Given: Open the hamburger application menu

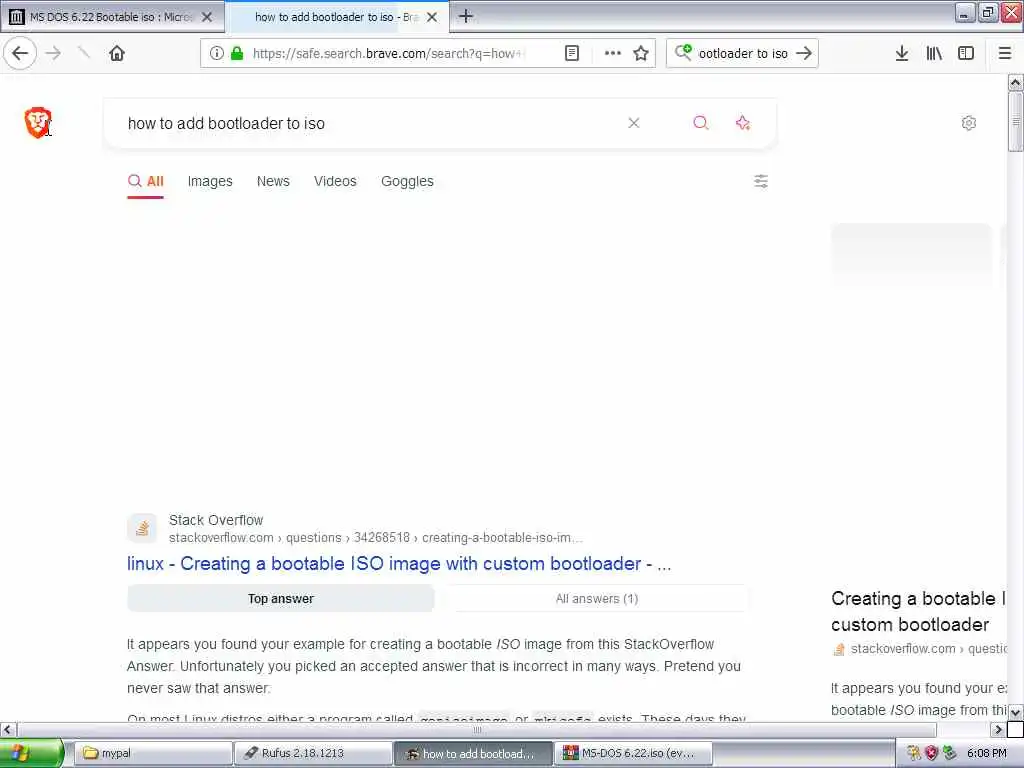Looking at the screenshot, I should (1005, 54).
